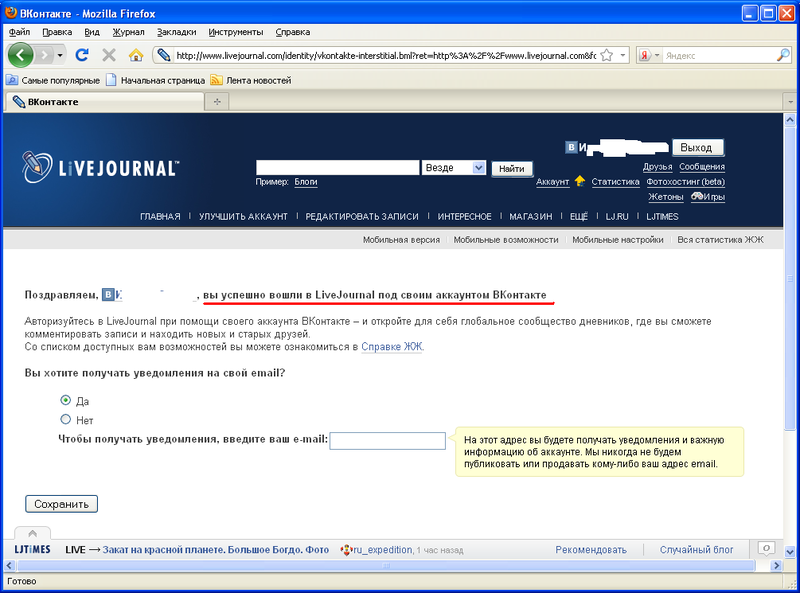
Task: Click the LiveJournal logo
Action: (x=101, y=167)
